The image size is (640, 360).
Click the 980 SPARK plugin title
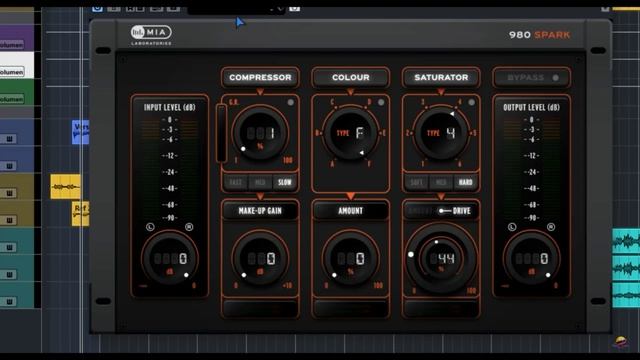pos(539,35)
